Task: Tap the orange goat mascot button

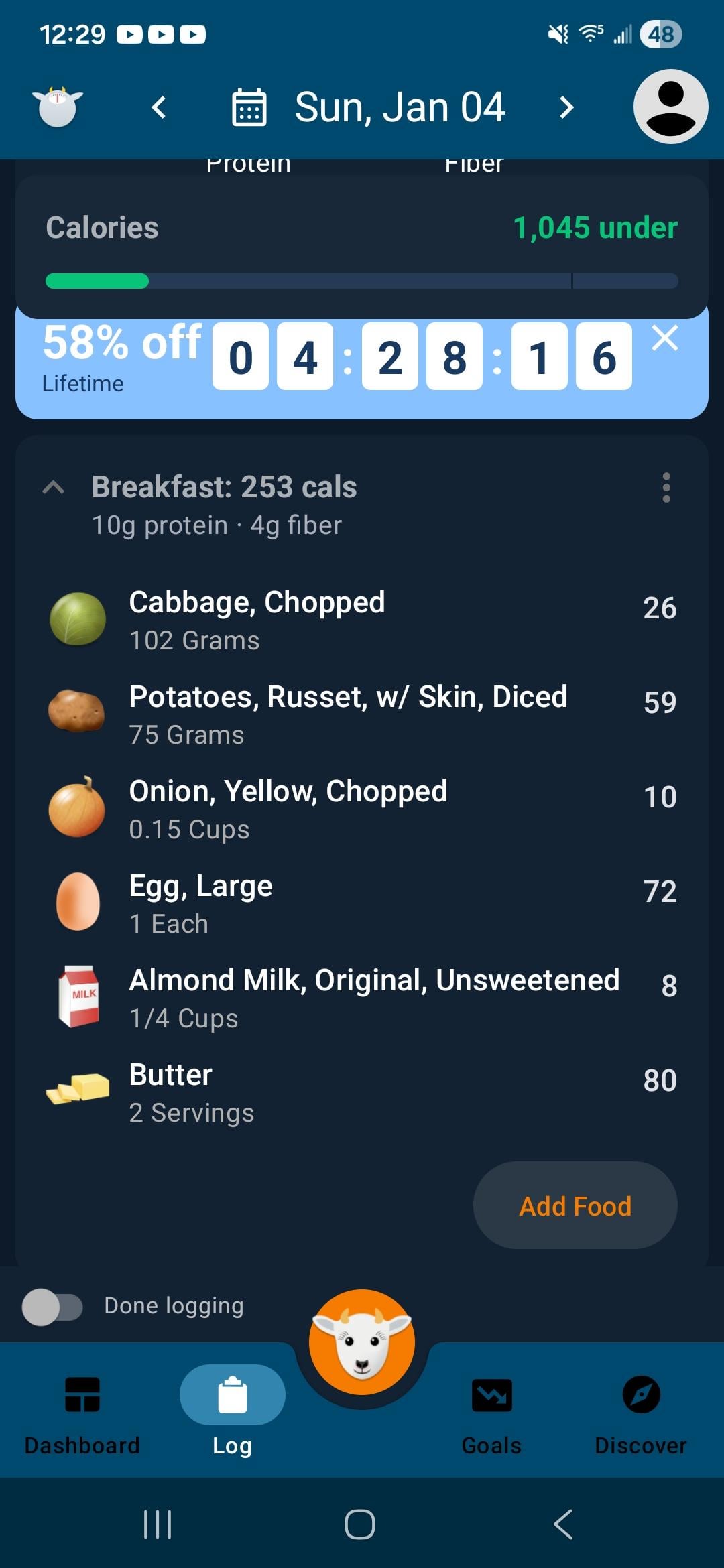Action: 362,1342
